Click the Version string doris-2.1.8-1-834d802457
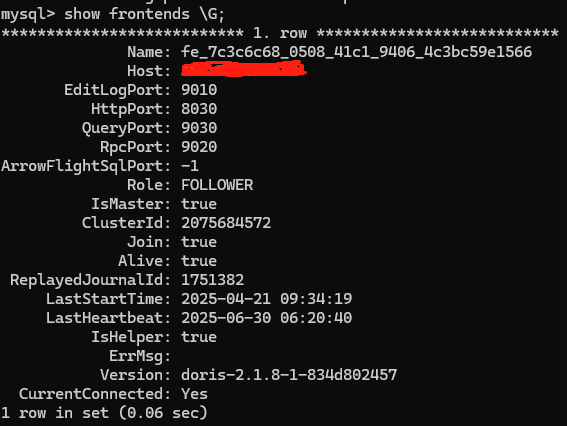Screen dimensions: 567x426 coord(289,375)
